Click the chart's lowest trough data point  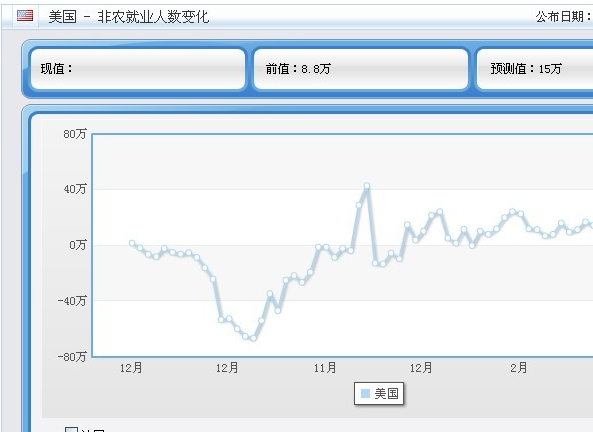pos(253,338)
